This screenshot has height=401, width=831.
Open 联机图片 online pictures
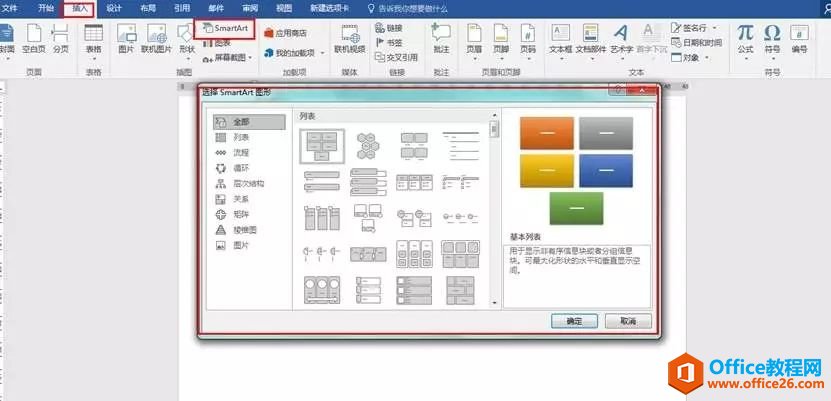156,38
